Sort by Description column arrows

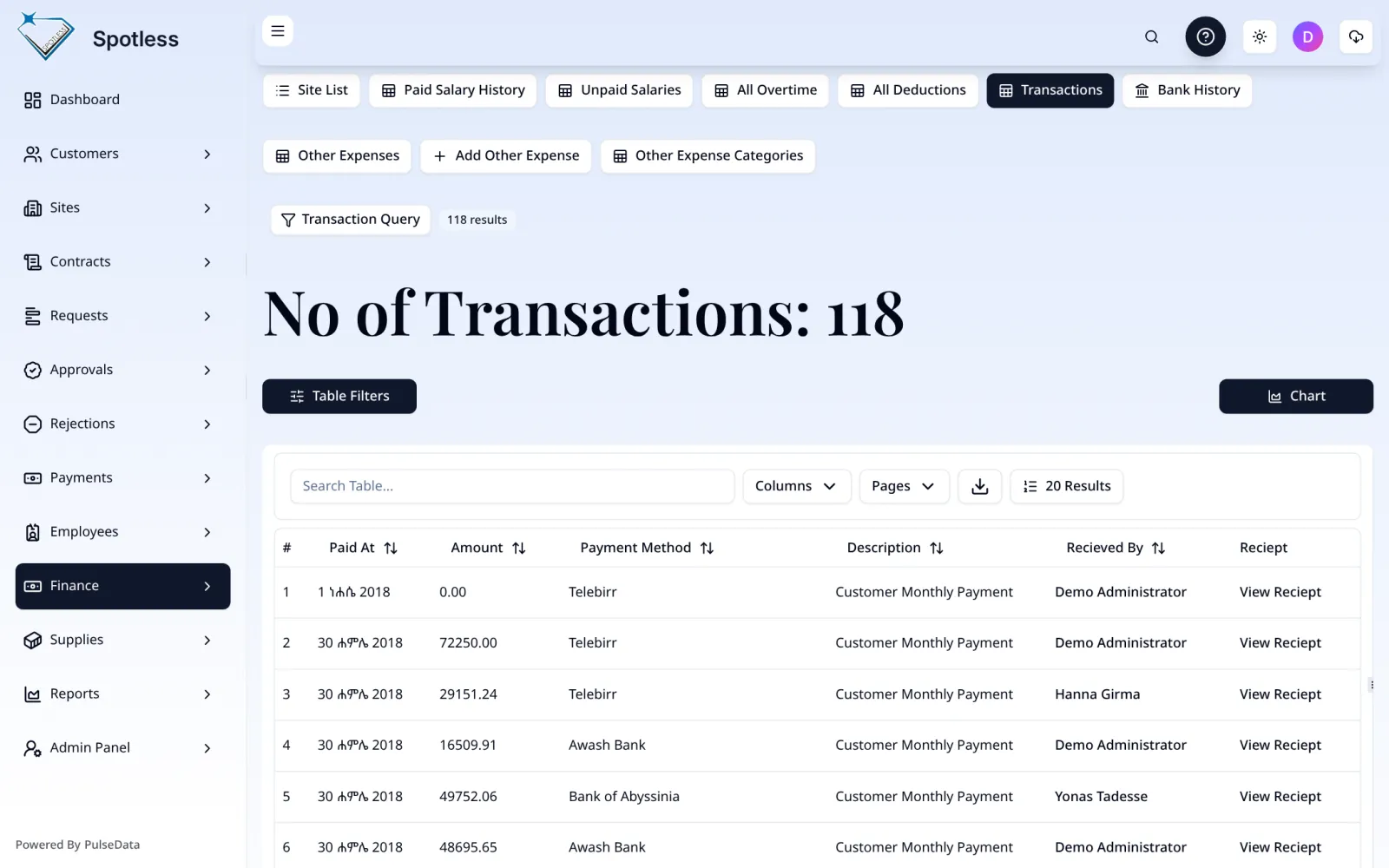point(937,548)
